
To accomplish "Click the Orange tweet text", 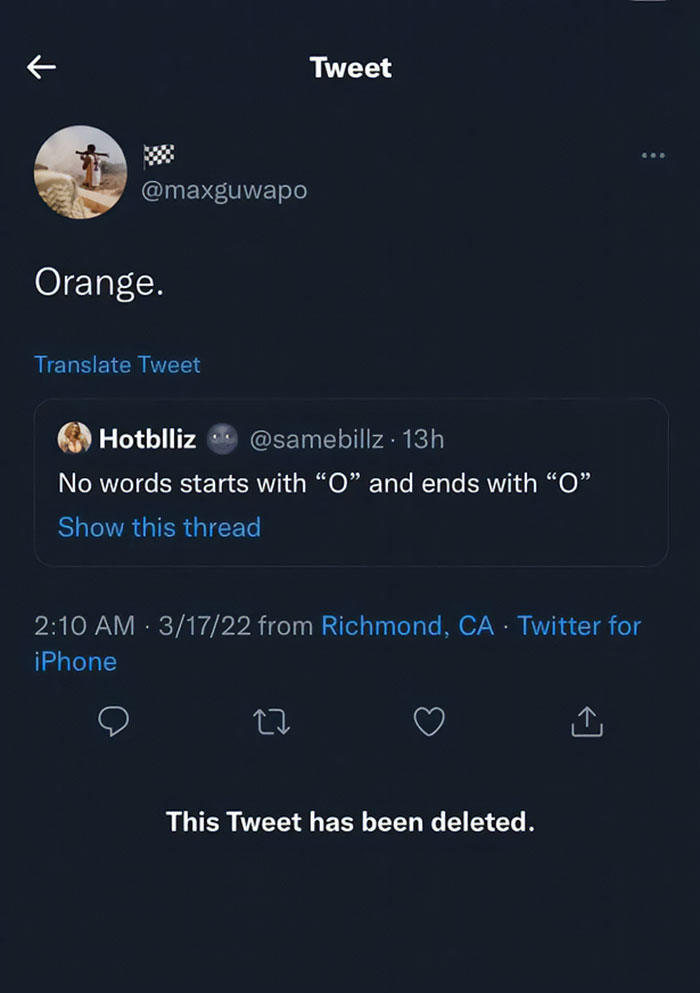I will pyautogui.click(x=99, y=283).
